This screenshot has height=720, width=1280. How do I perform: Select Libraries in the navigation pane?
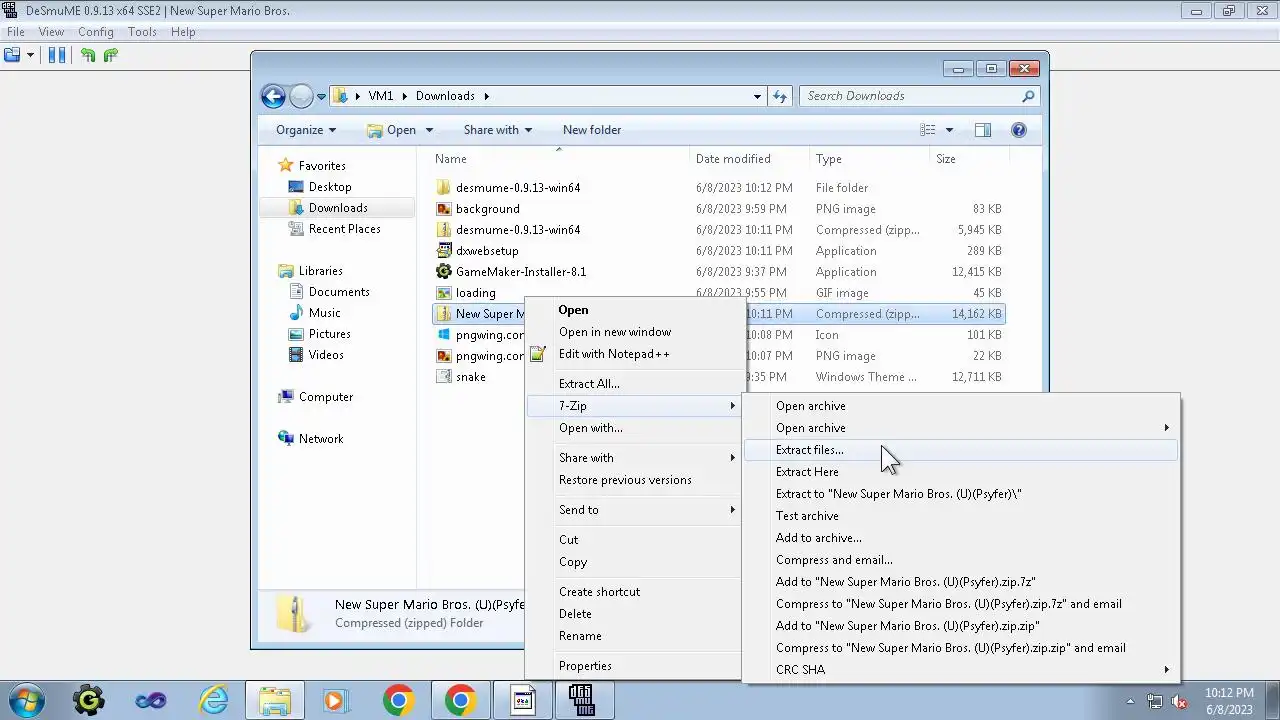[320, 271]
